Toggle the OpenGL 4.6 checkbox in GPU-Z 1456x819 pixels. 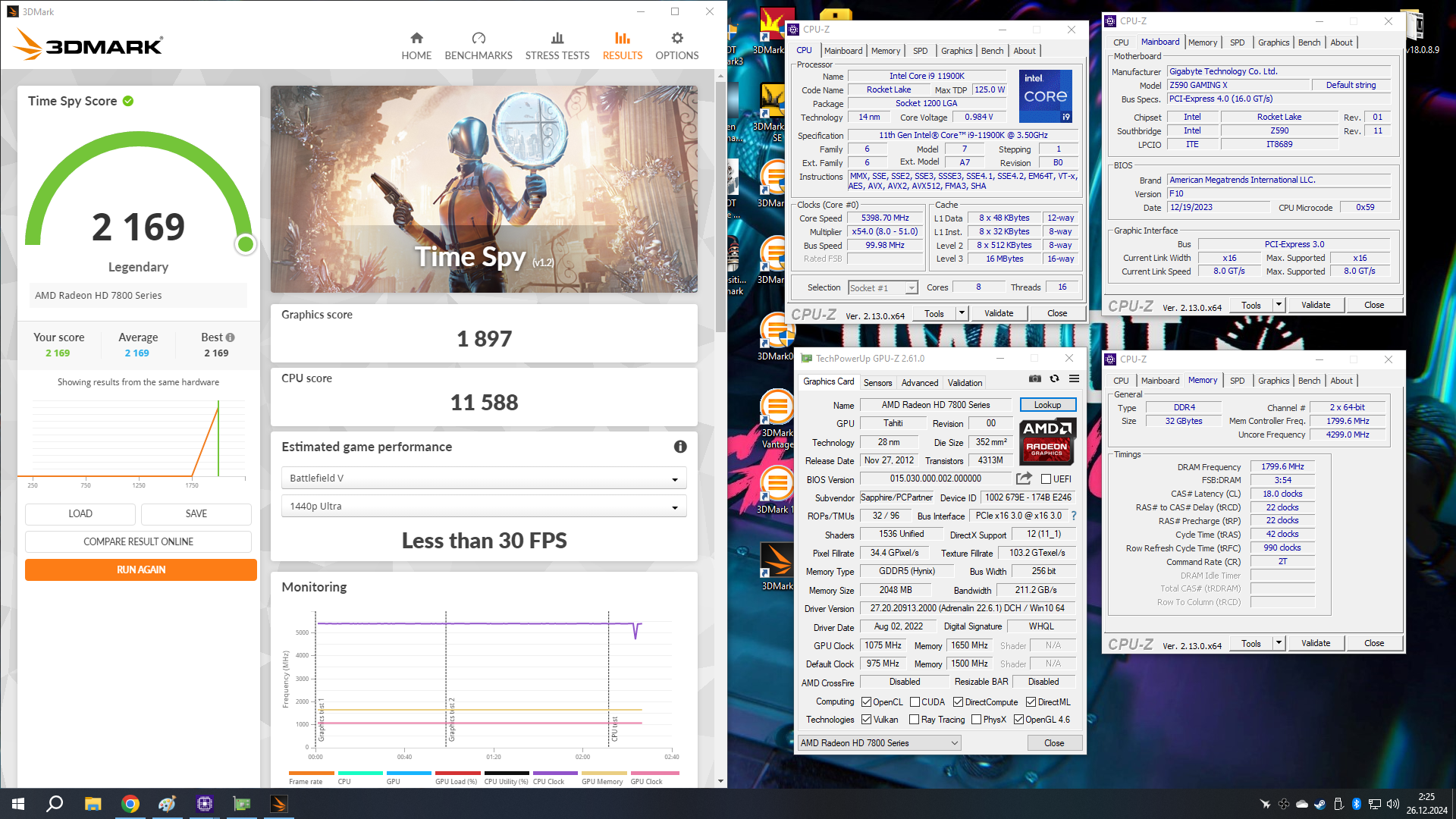(x=1018, y=720)
